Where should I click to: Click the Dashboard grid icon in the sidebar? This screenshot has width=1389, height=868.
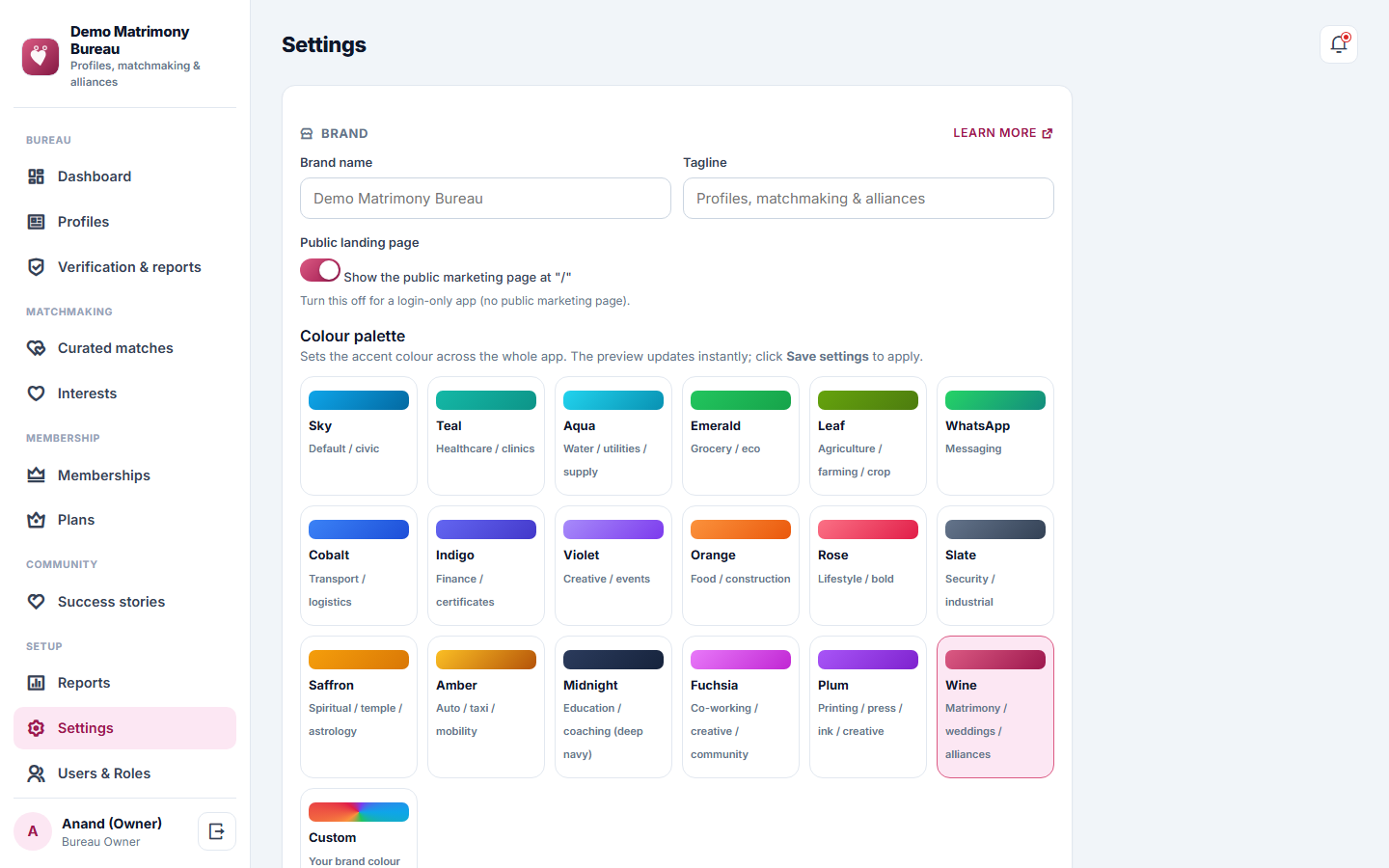pos(37,176)
